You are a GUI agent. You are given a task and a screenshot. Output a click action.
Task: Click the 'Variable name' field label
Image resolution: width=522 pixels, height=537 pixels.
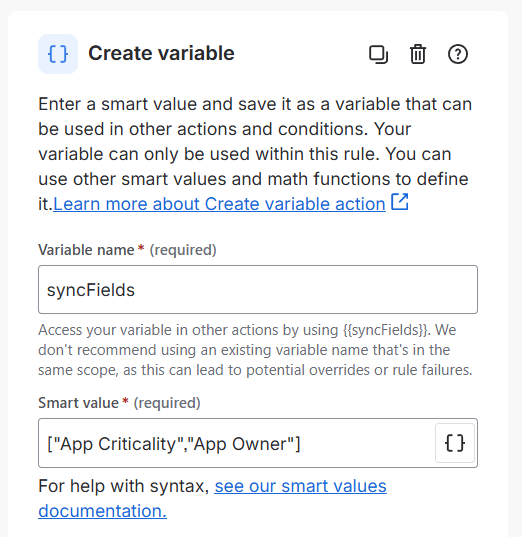click(x=86, y=250)
